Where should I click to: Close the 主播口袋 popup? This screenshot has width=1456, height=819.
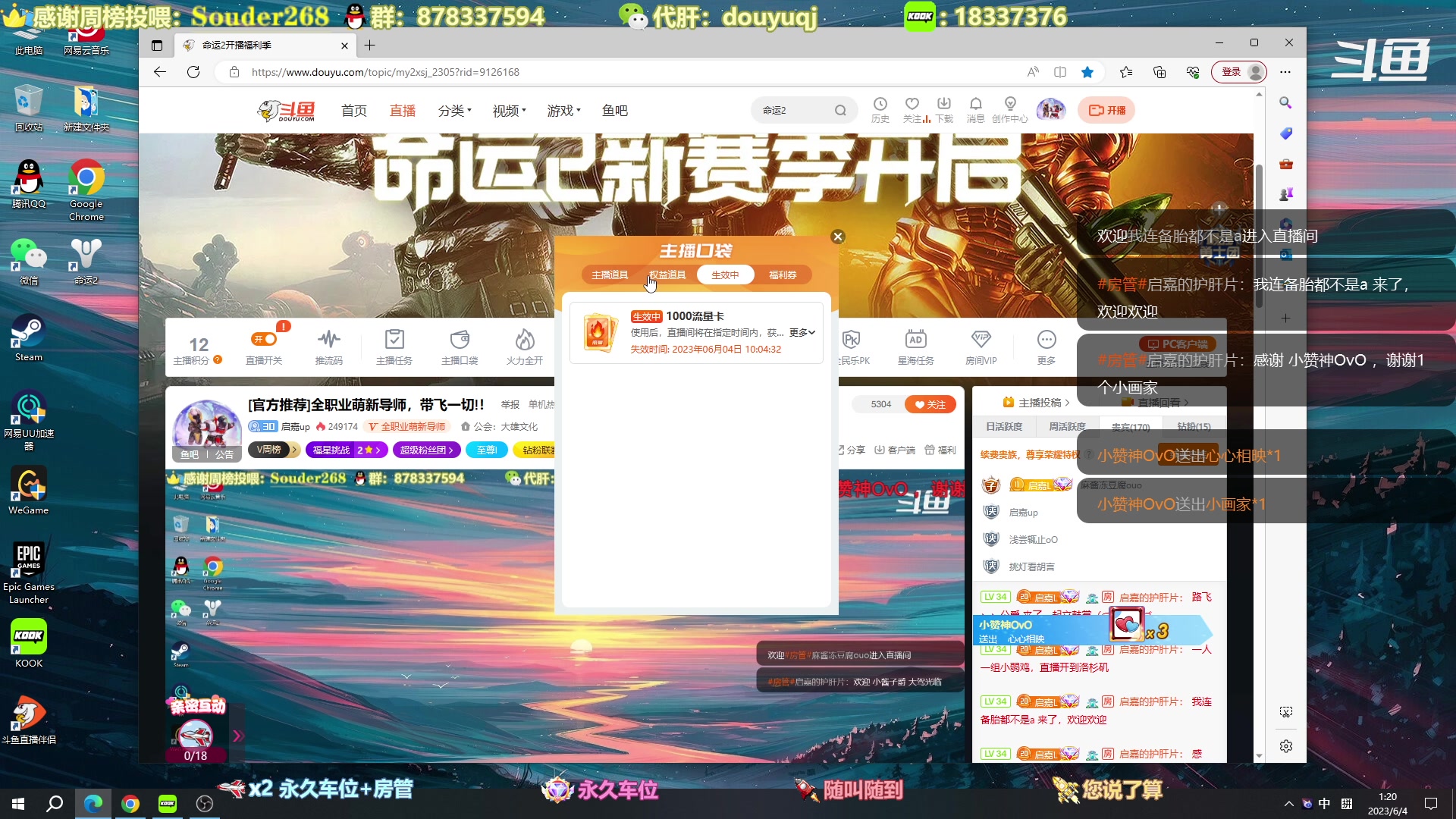(x=838, y=237)
